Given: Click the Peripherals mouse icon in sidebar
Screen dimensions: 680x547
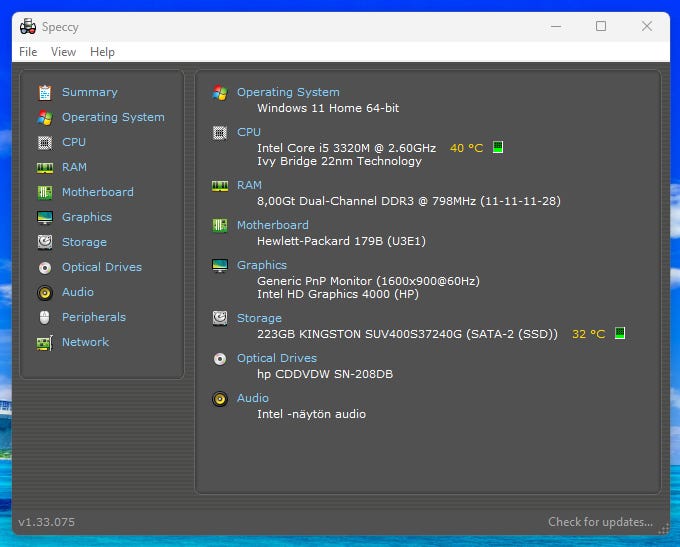Looking at the screenshot, I should (x=45, y=318).
